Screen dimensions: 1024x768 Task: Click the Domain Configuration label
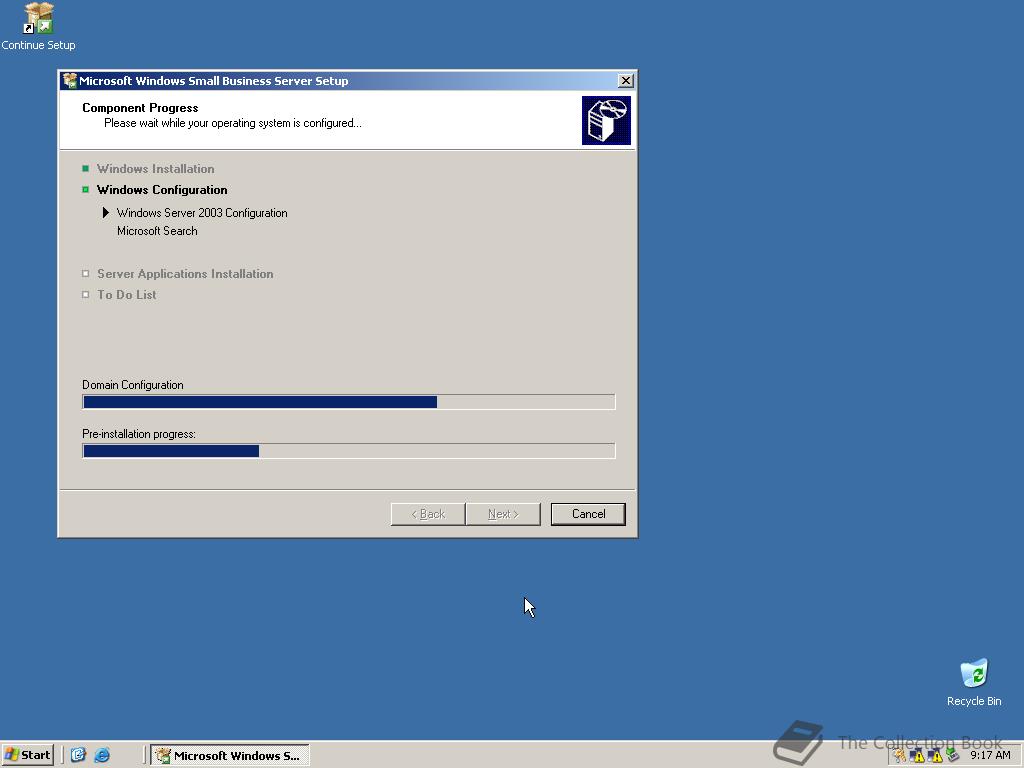[133, 385]
